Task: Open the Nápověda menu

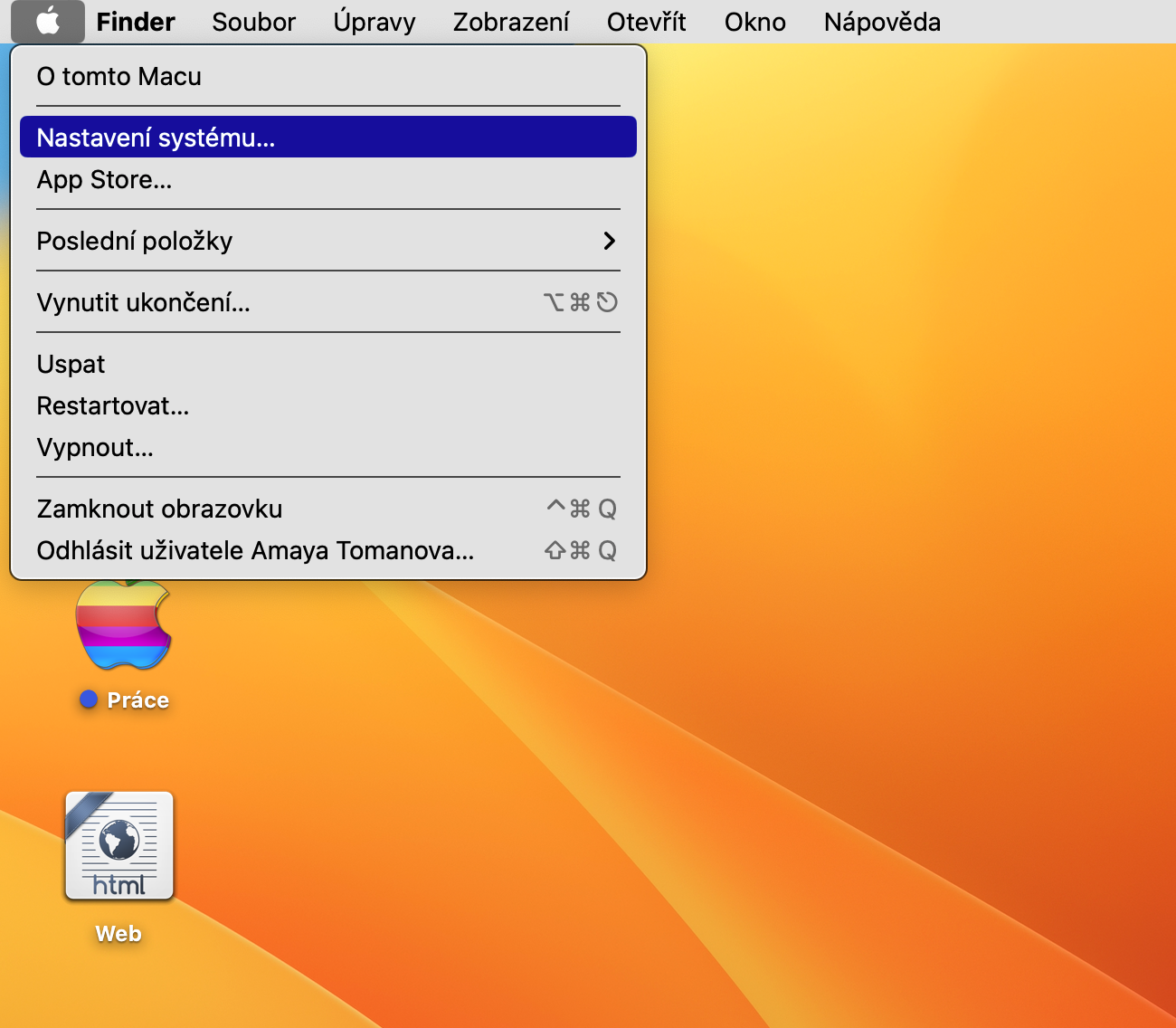Action: [x=882, y=22]
